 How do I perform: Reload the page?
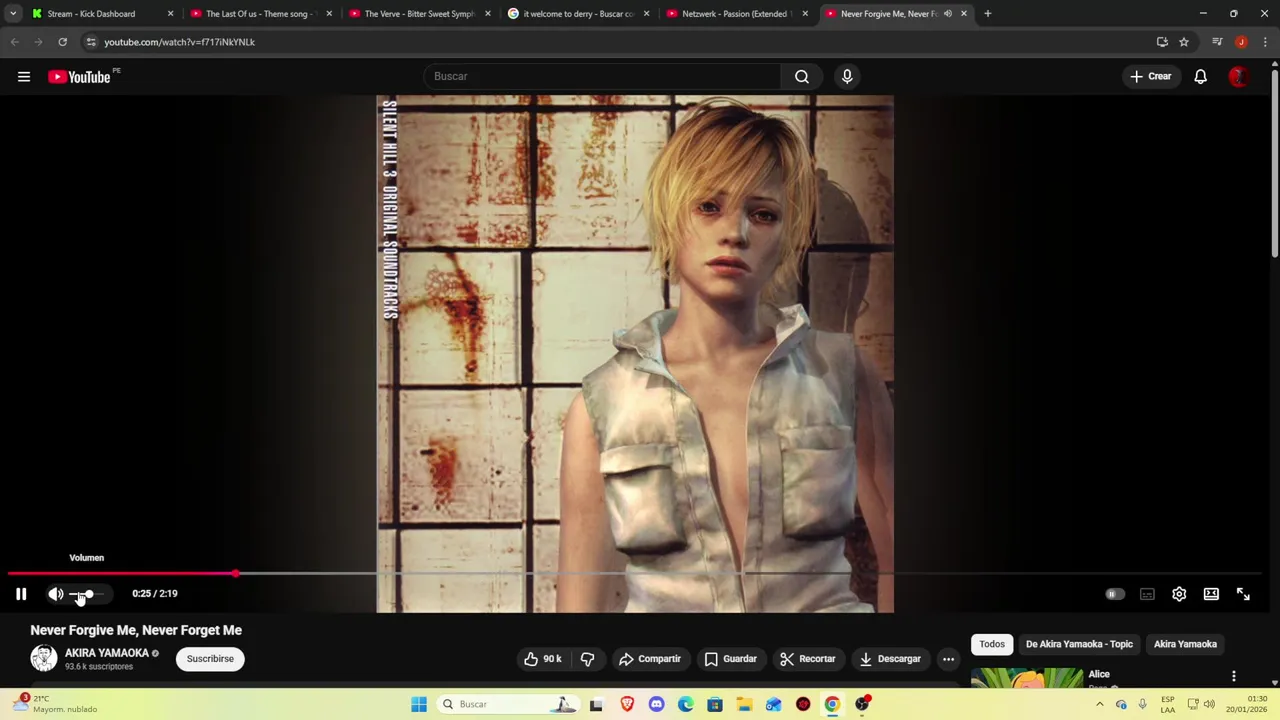pyautogui.click(x=62, y=42)
